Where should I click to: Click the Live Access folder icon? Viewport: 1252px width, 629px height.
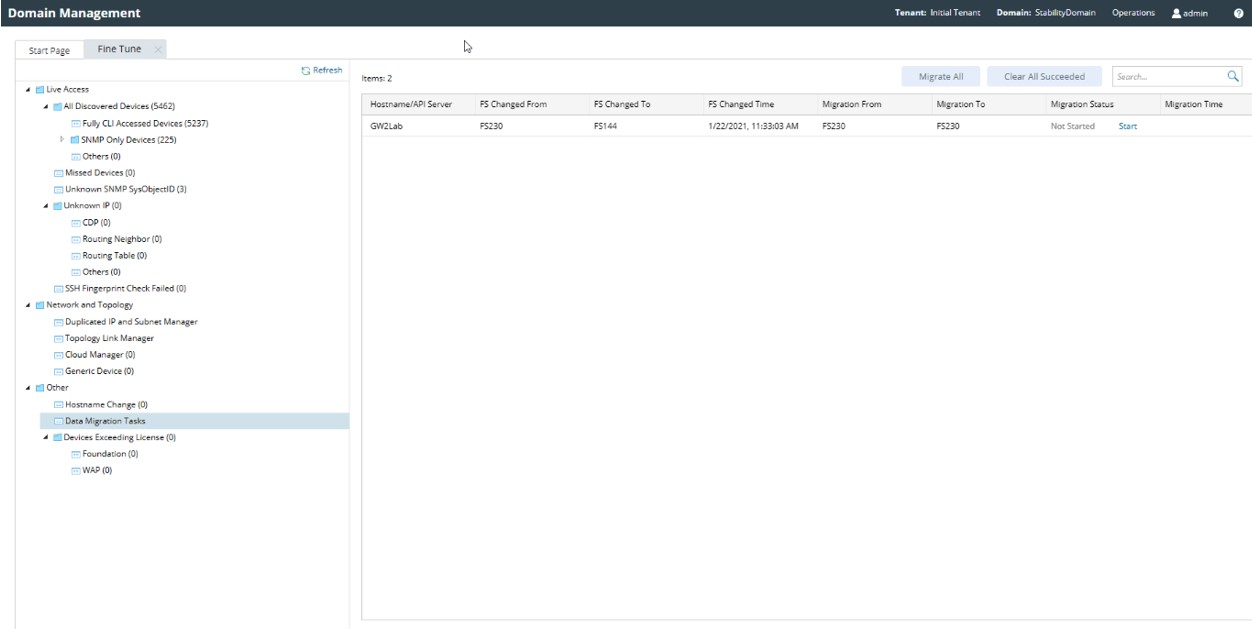click(40, 90)
